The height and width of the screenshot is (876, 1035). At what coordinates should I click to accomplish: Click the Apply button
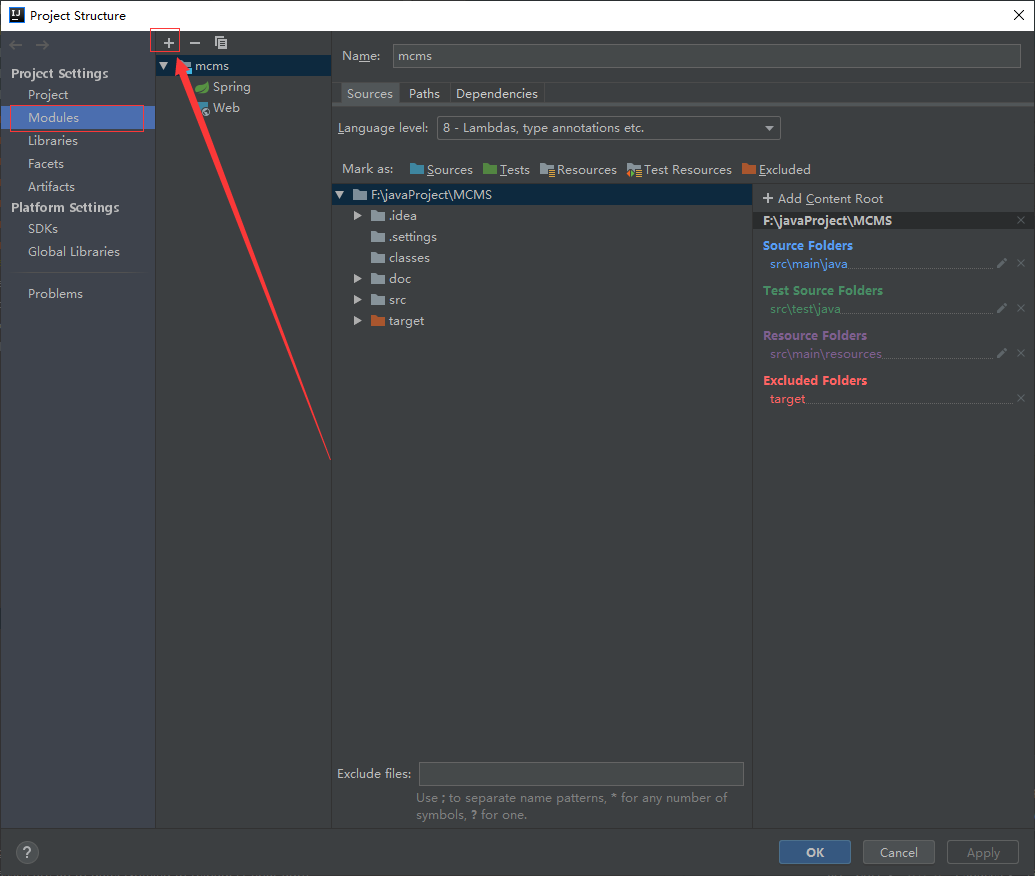(983, 852)
